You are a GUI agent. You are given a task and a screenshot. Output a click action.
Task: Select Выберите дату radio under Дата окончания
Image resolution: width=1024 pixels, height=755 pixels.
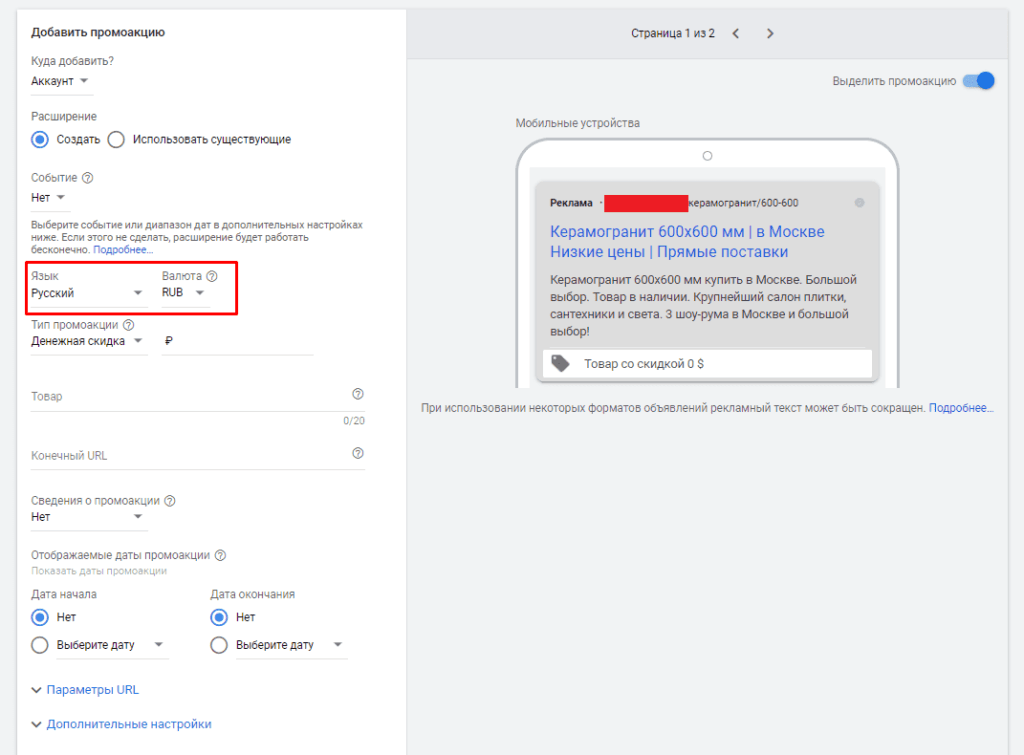coord(219,645)
